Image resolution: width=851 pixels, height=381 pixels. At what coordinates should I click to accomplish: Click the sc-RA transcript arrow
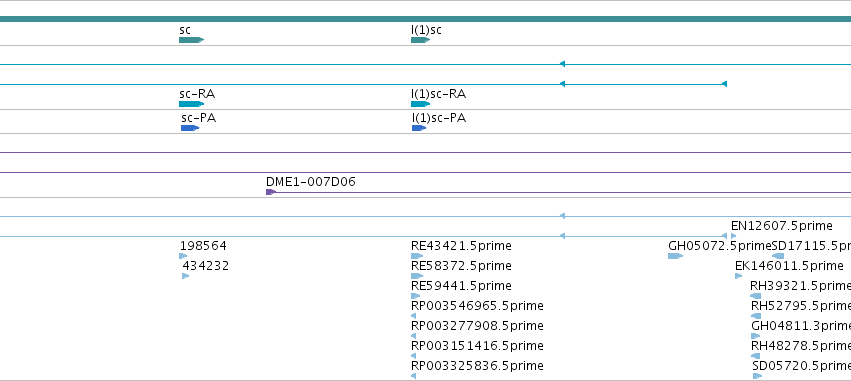point(191,104)
